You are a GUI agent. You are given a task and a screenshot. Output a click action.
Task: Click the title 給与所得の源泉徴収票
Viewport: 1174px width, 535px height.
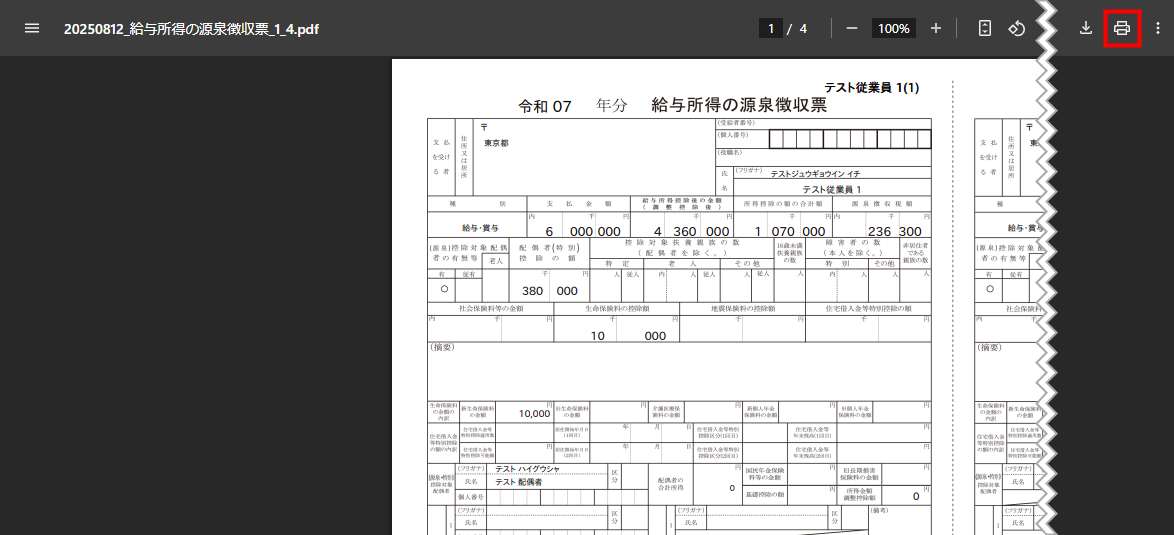[x=739, y=106]
